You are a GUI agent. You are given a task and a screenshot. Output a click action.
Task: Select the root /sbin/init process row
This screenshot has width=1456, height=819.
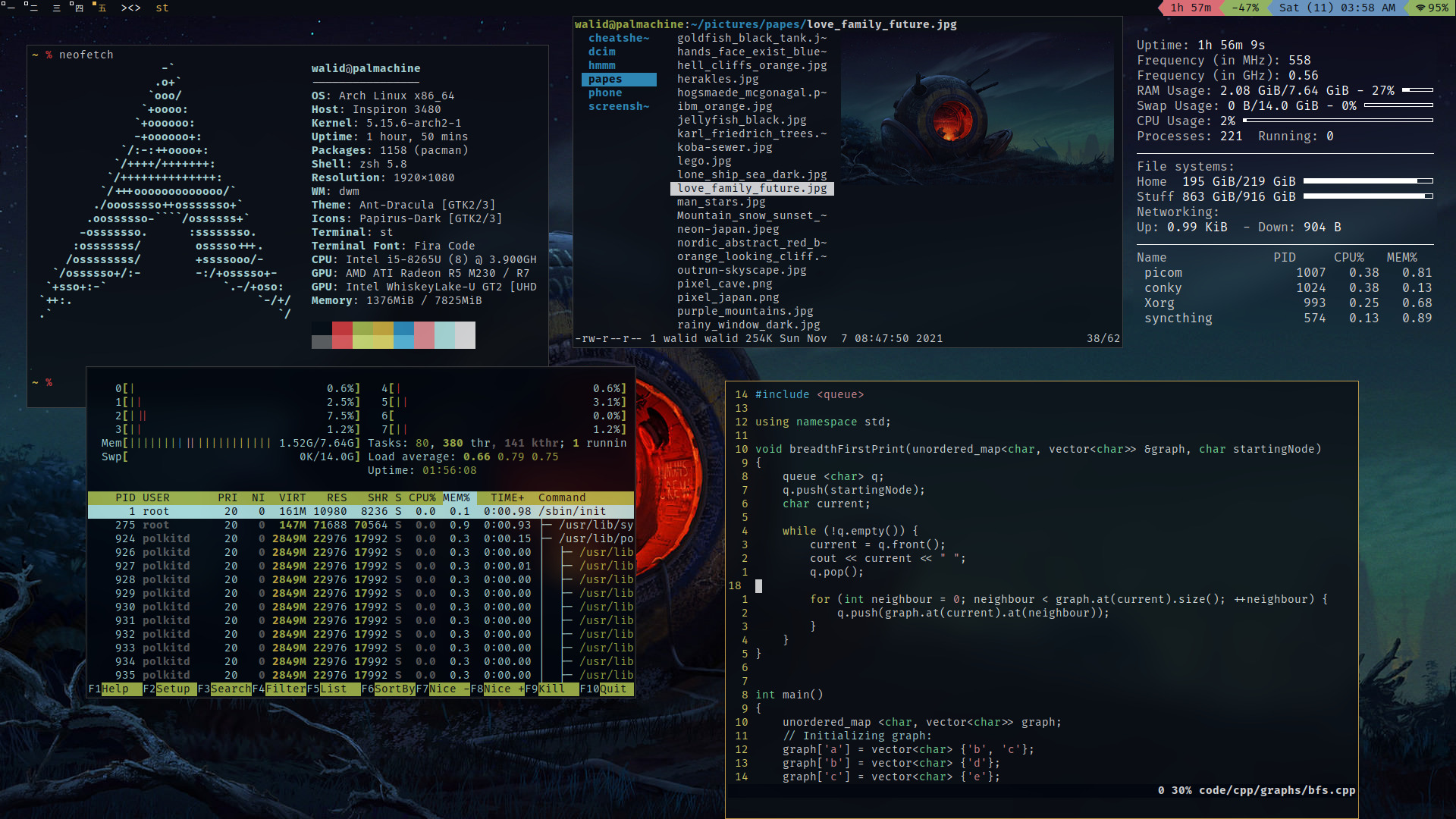click(x=361, y=511)
